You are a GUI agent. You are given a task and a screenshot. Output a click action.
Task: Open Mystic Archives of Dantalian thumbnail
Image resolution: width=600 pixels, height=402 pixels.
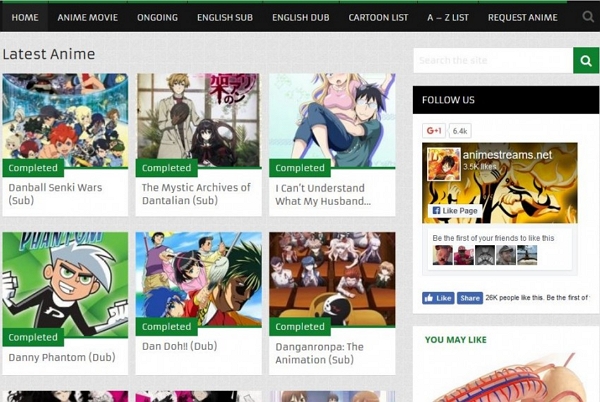[x=199, y=120]
